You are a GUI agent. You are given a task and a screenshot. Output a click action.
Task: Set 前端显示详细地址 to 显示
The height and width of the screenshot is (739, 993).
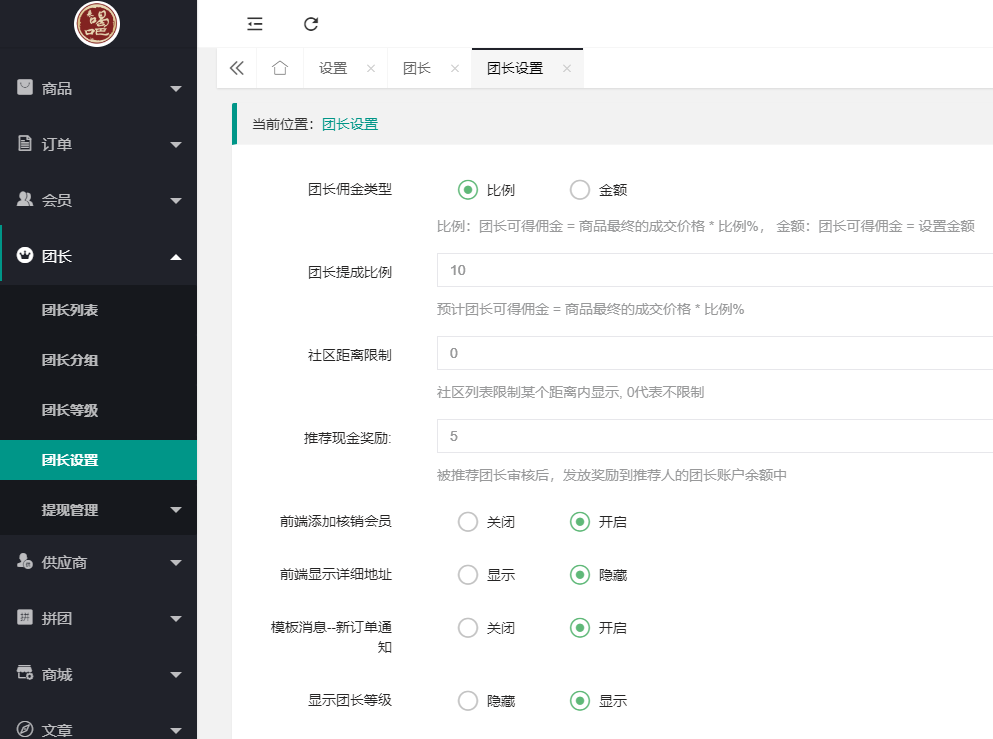tap(467, 575)
